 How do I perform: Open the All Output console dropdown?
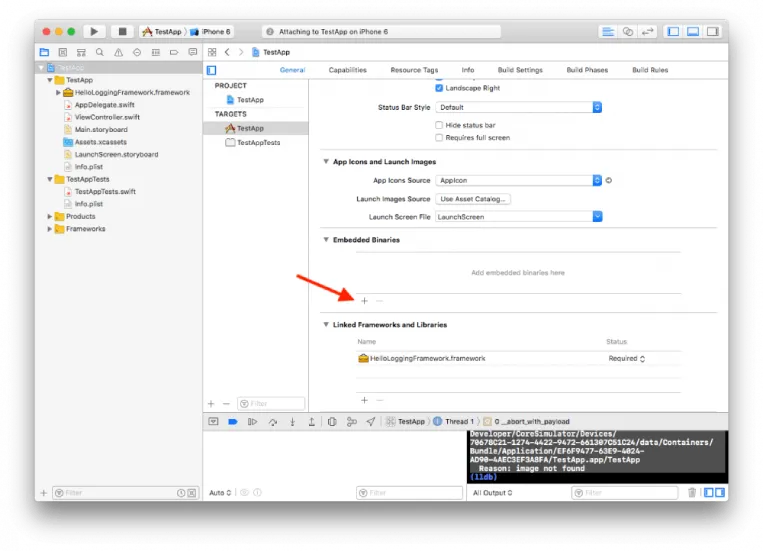click(x=492, y=493)
